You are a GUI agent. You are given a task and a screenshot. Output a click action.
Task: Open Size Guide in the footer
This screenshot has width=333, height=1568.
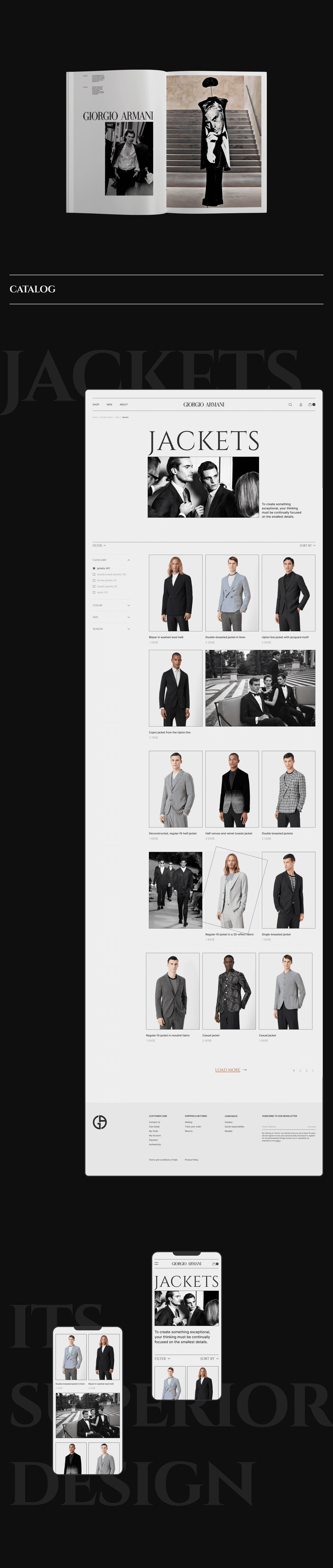click(154, 1127)
